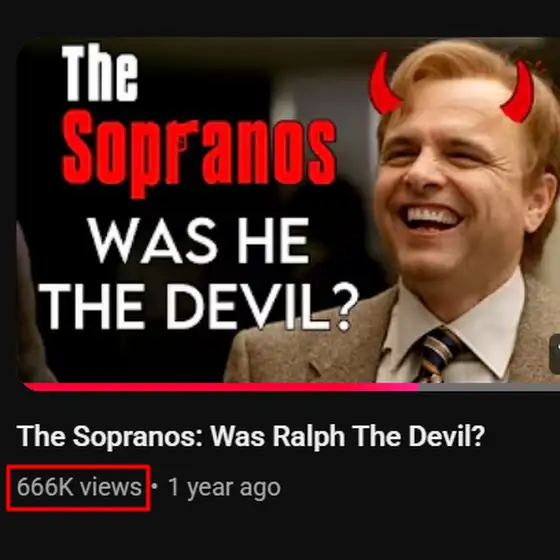
Task: Click the right red devil horn graphic
Action: click(519, 91)
